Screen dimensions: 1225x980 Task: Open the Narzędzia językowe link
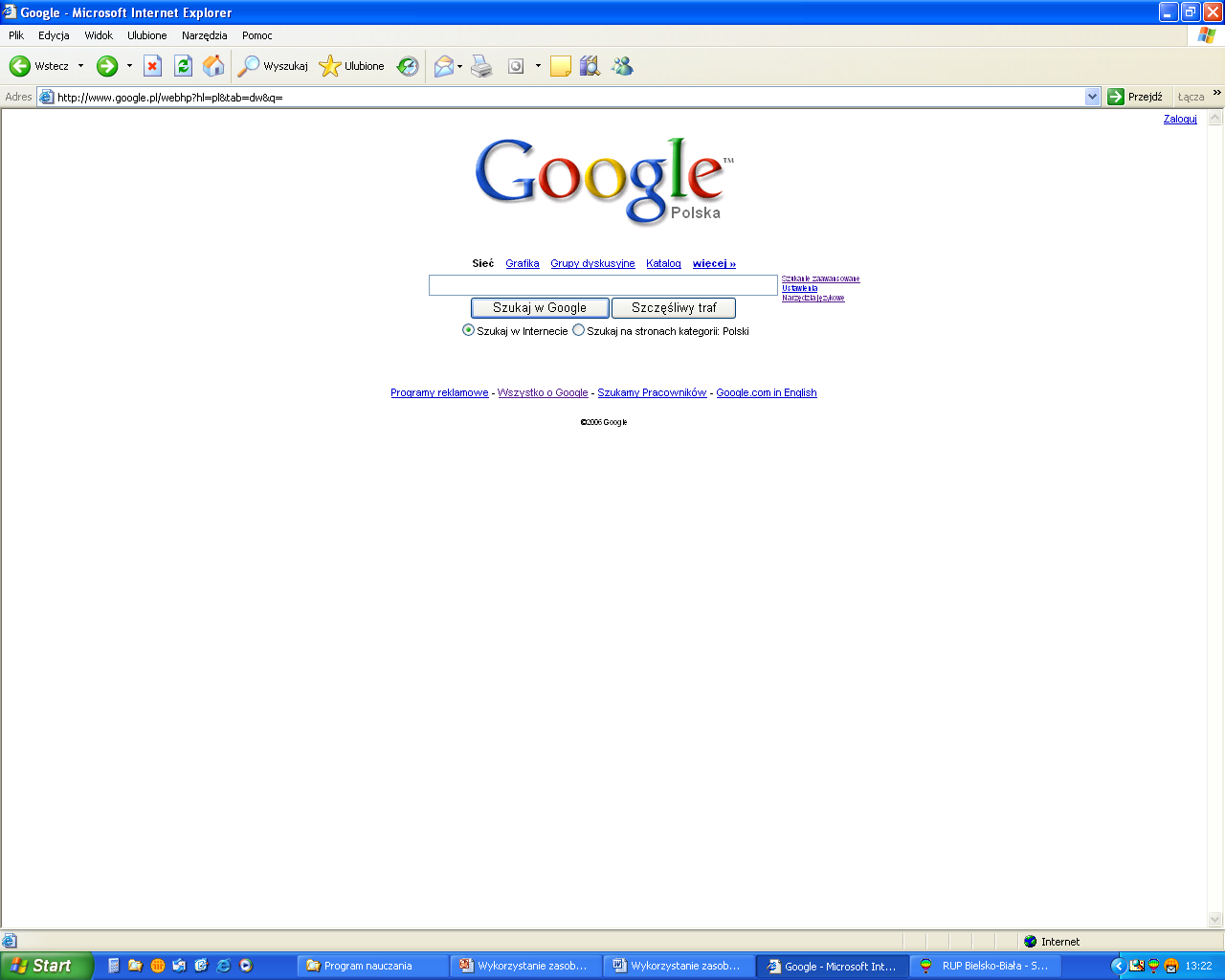813,298
